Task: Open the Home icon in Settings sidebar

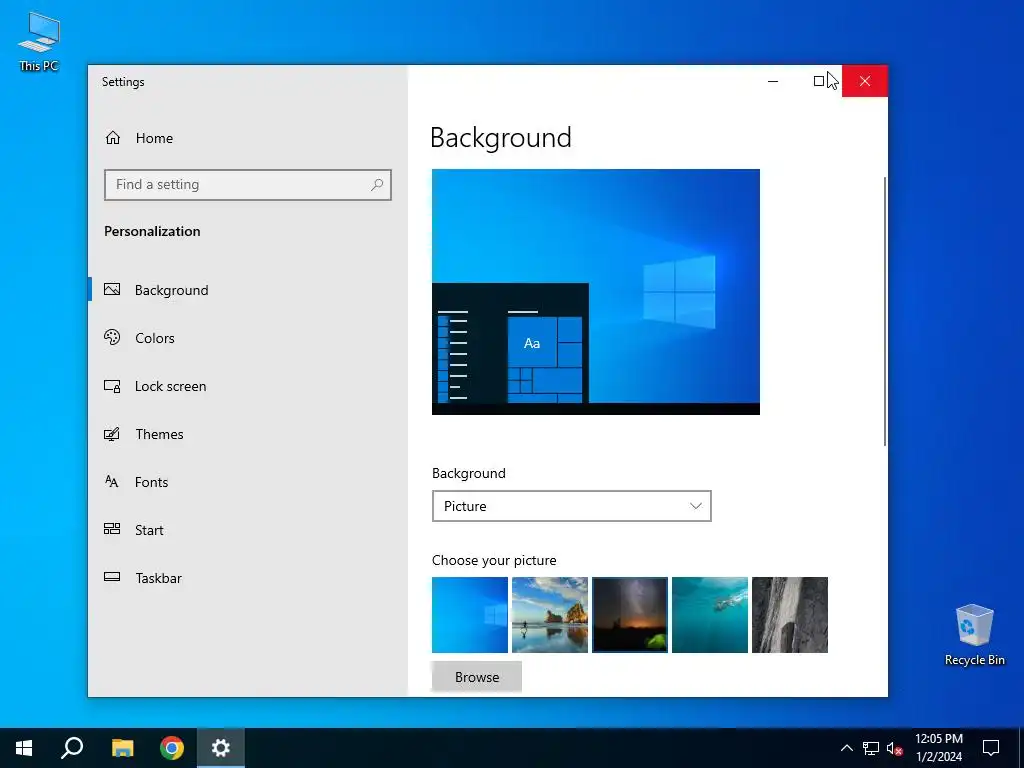Action: click(113, 138)
